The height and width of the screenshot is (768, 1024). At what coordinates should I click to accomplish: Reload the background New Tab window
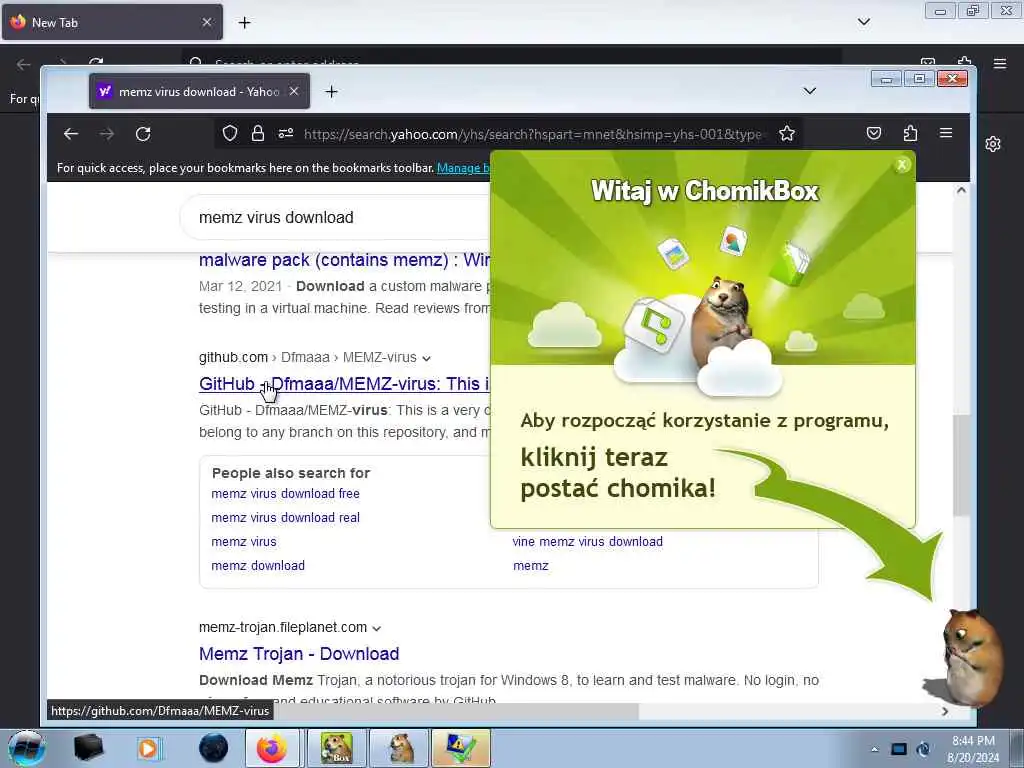point(96,62)
